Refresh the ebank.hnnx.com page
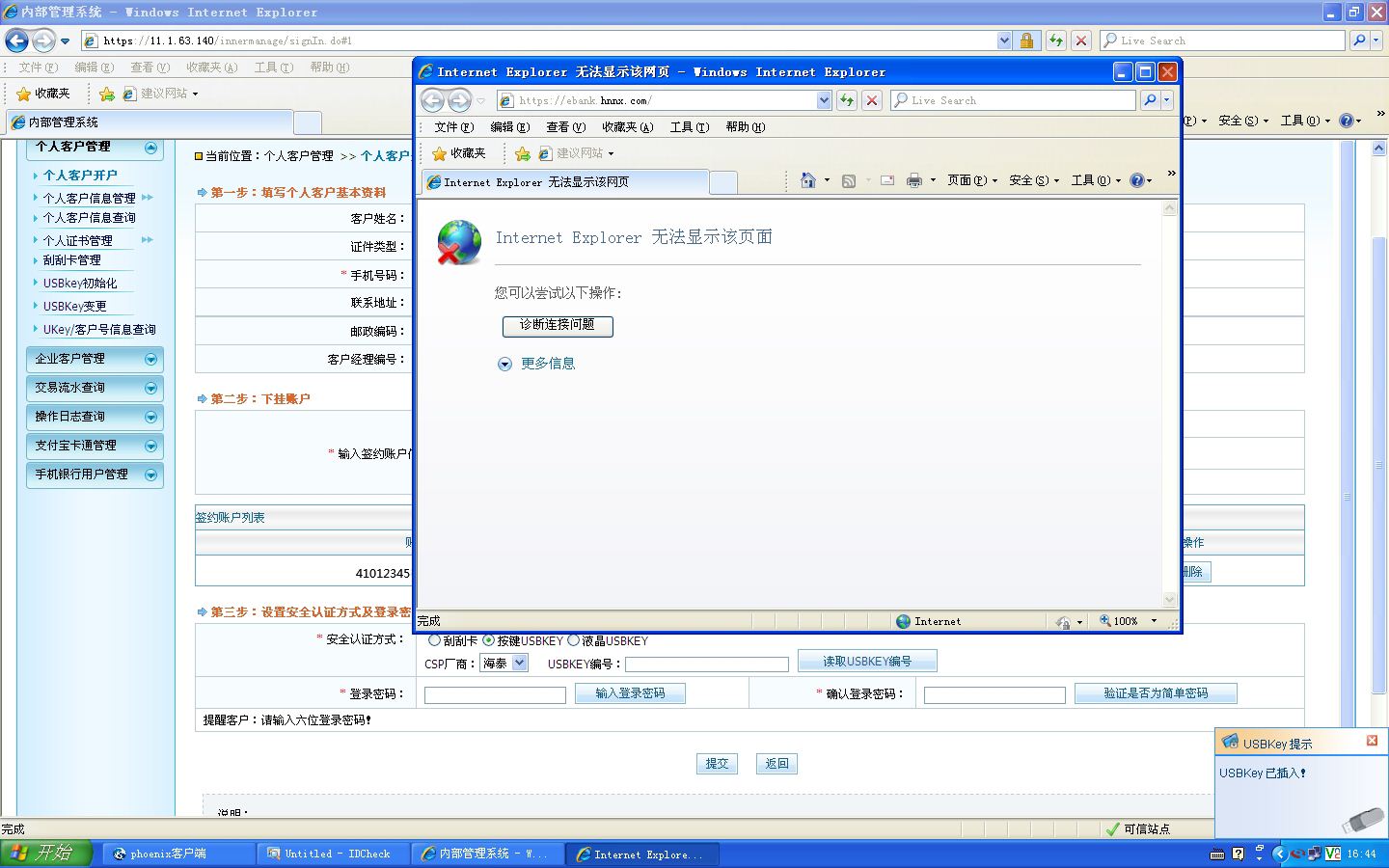1389x868 pixels. [x=847, y=100]
